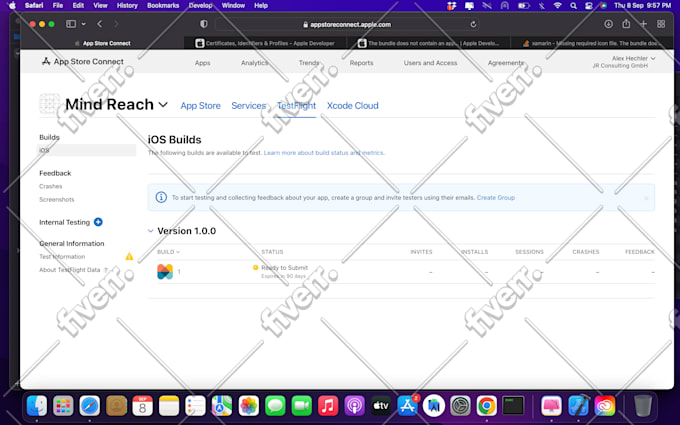Image resolution: width=680 pixels, height=425 pixels.
Task: Switch to the Certificates, Identifiers & Profiles tab
Action: [265, 43]
